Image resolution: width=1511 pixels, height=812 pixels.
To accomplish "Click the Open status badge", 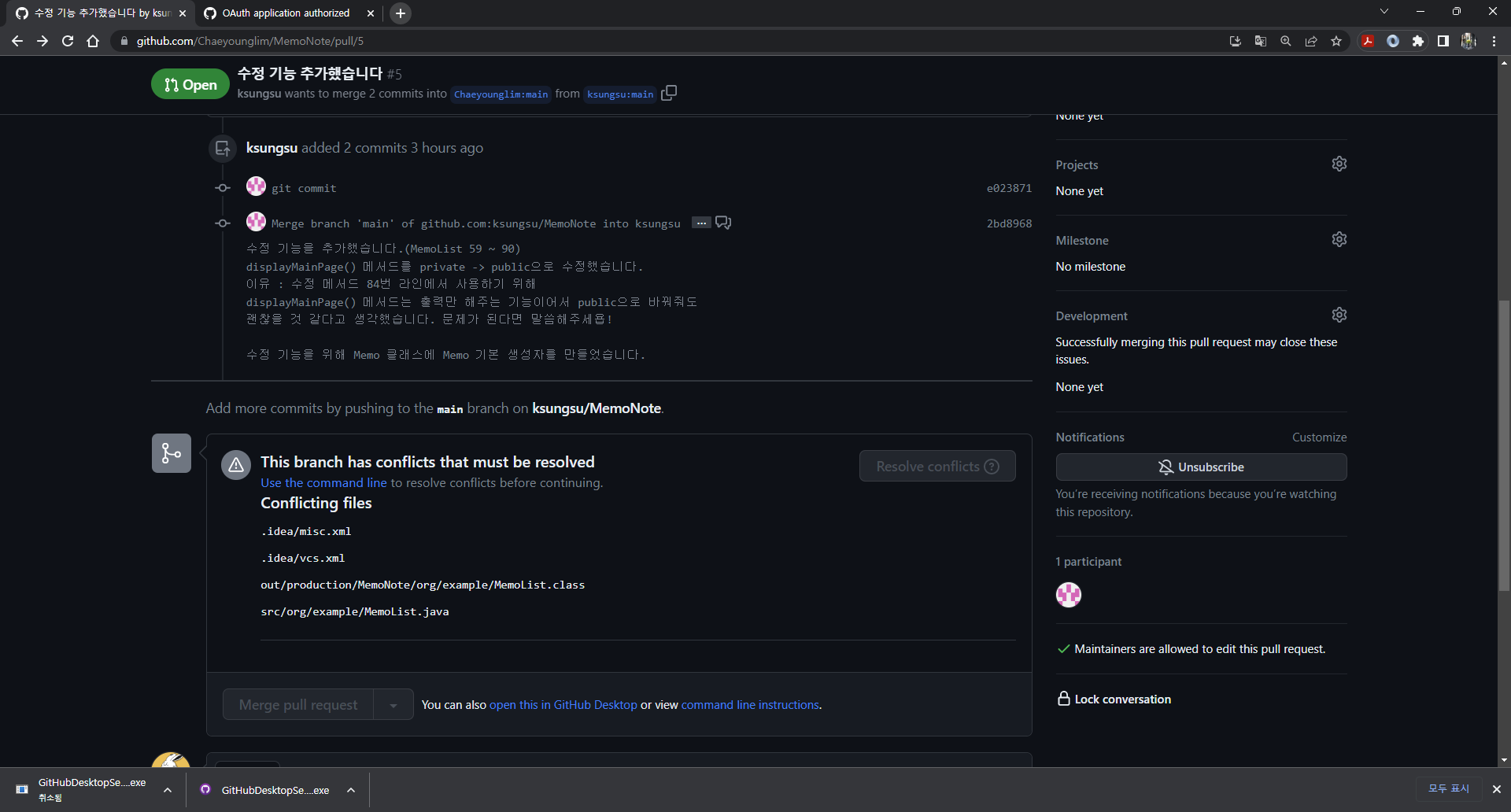I will click(190, 84).
